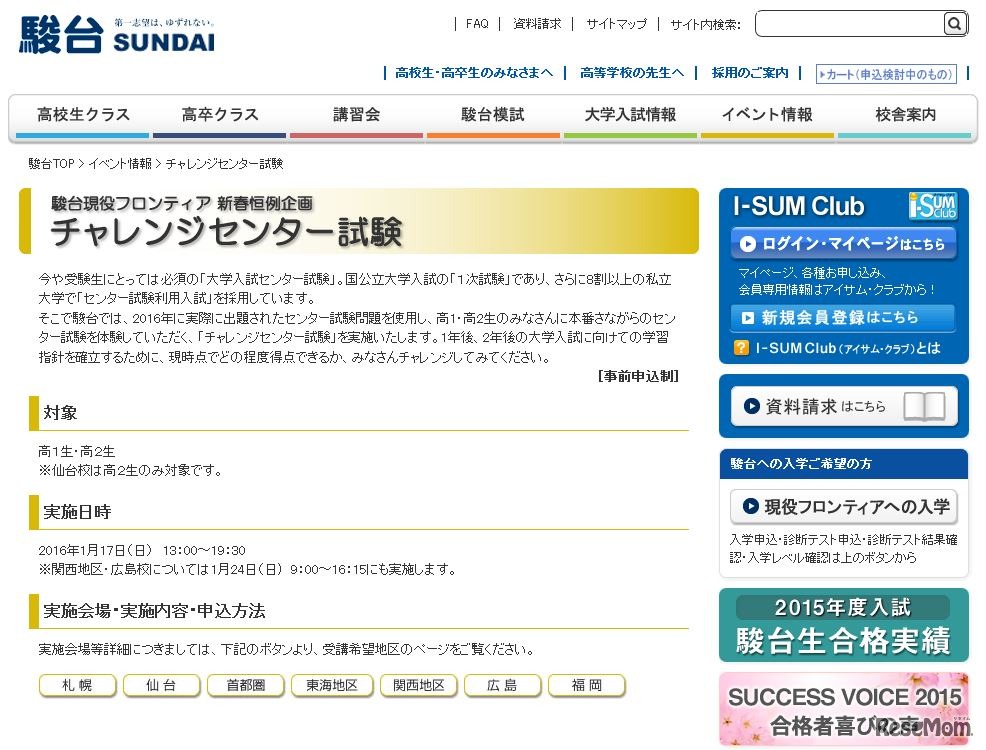This screenshot has height=750, width=986.
Task: Open the SUCCESS VOICE 2015 banner
Action: (843, 709)
